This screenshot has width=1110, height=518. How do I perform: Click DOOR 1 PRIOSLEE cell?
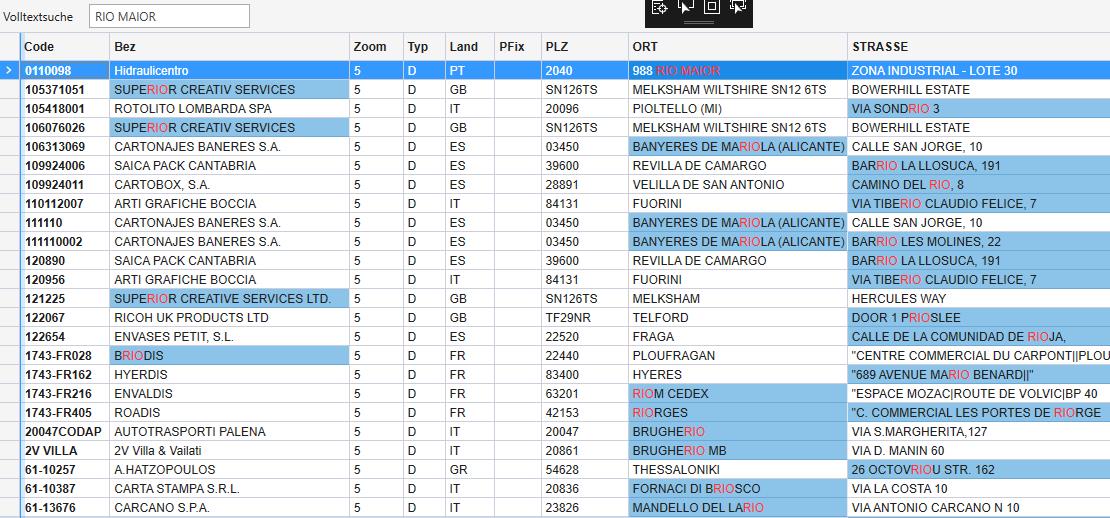979,318
